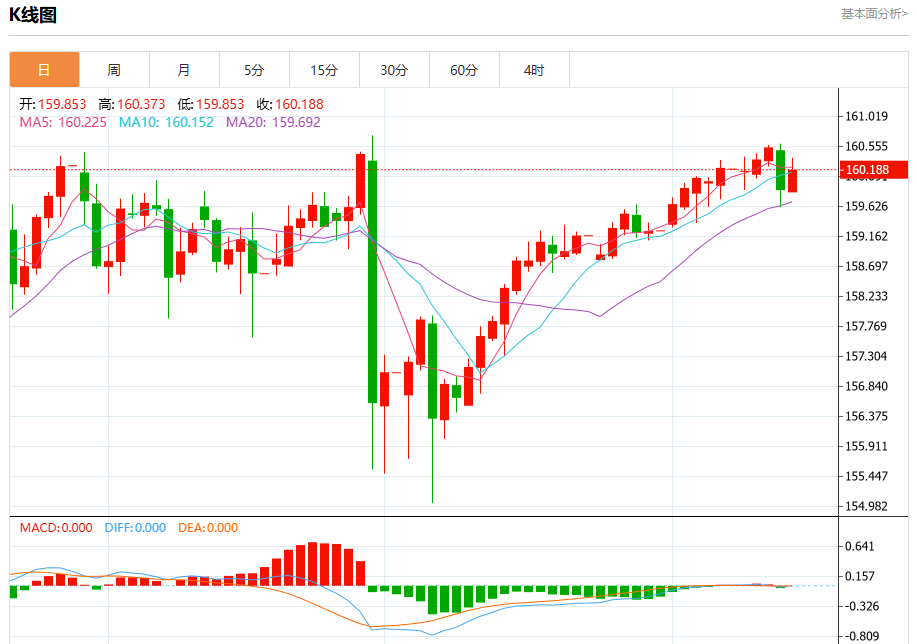Screen dimensions: 917x644
Task: Click the 154.982 price axis label
Action: coord(866,506)
